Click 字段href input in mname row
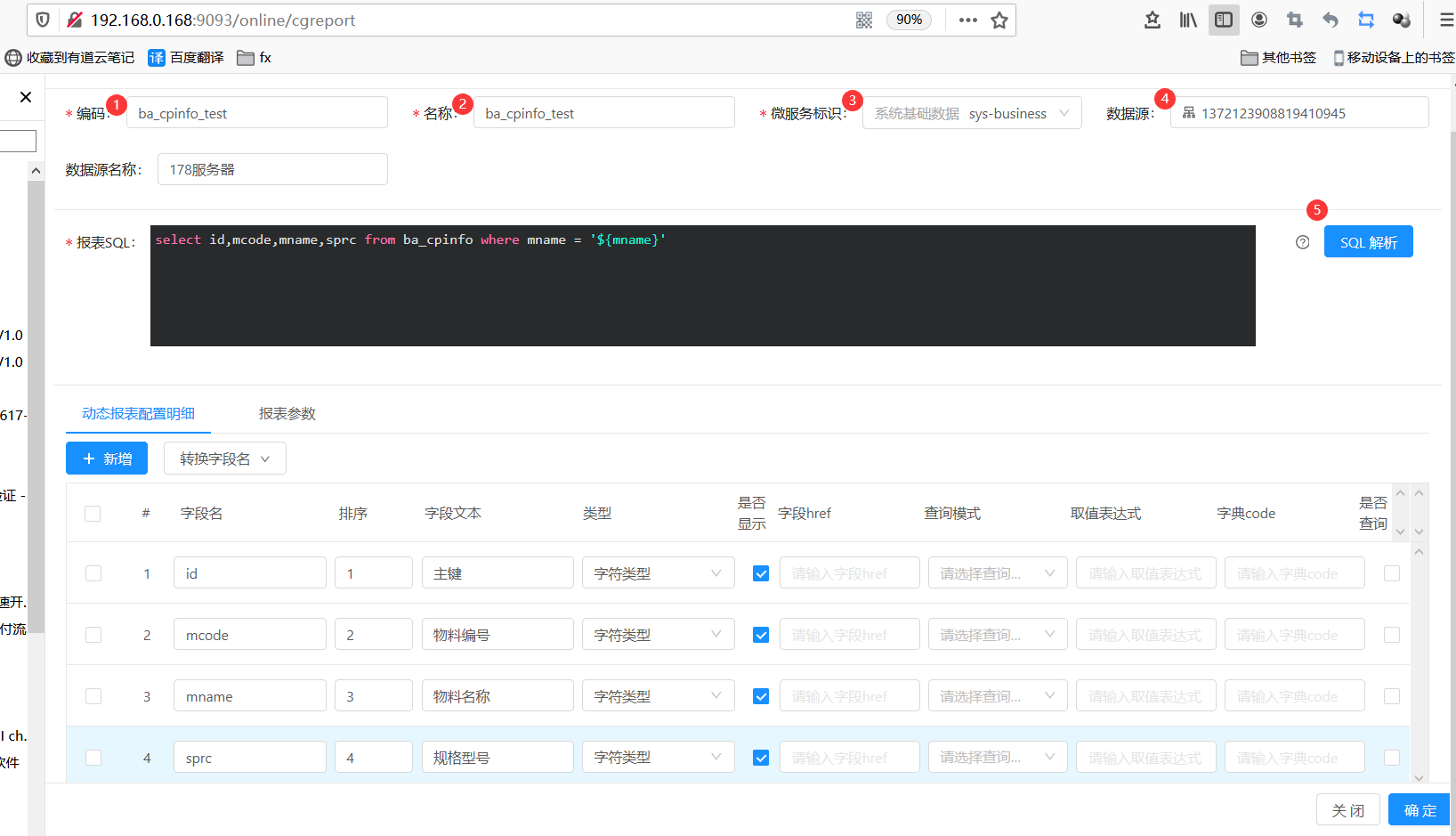 pos(850,696)
